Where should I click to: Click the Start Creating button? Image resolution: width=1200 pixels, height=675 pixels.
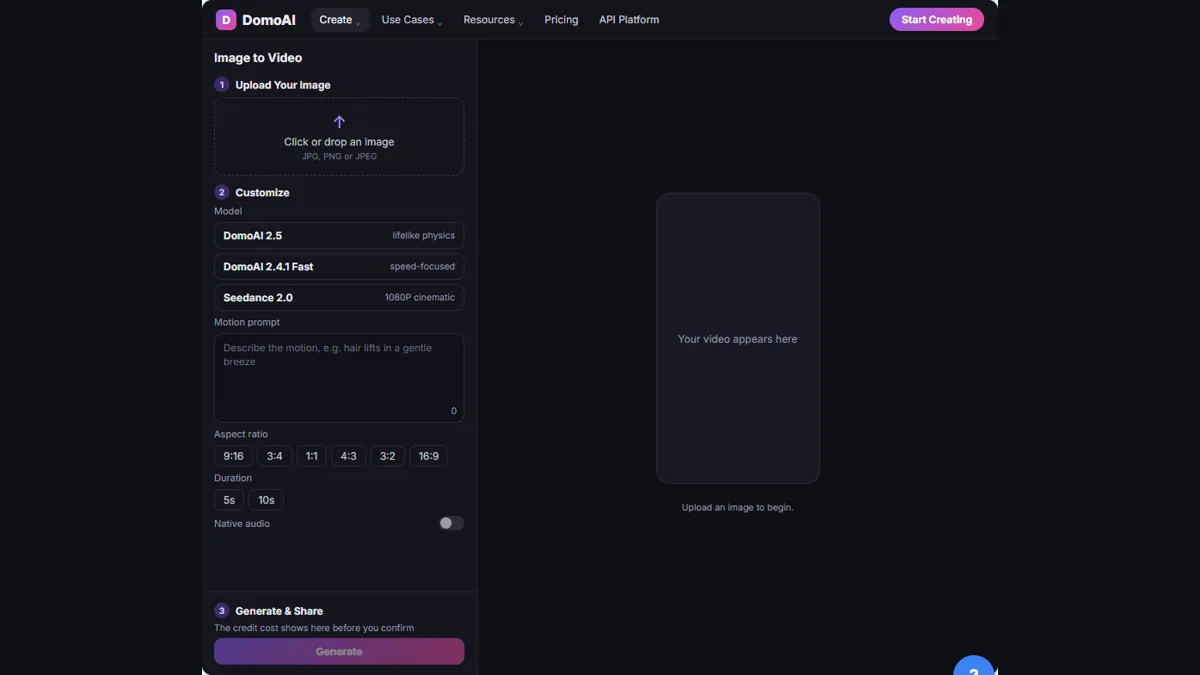[x=937, y=20]
